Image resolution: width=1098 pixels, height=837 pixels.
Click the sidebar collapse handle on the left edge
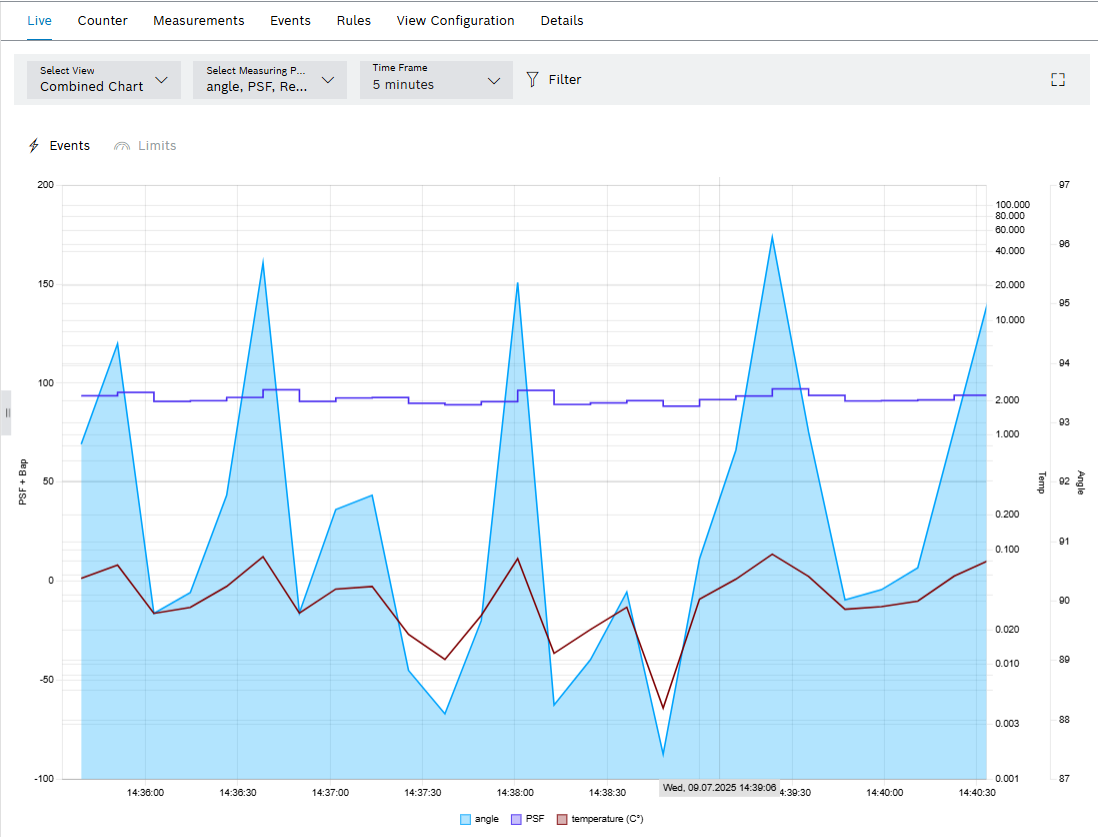6,413
